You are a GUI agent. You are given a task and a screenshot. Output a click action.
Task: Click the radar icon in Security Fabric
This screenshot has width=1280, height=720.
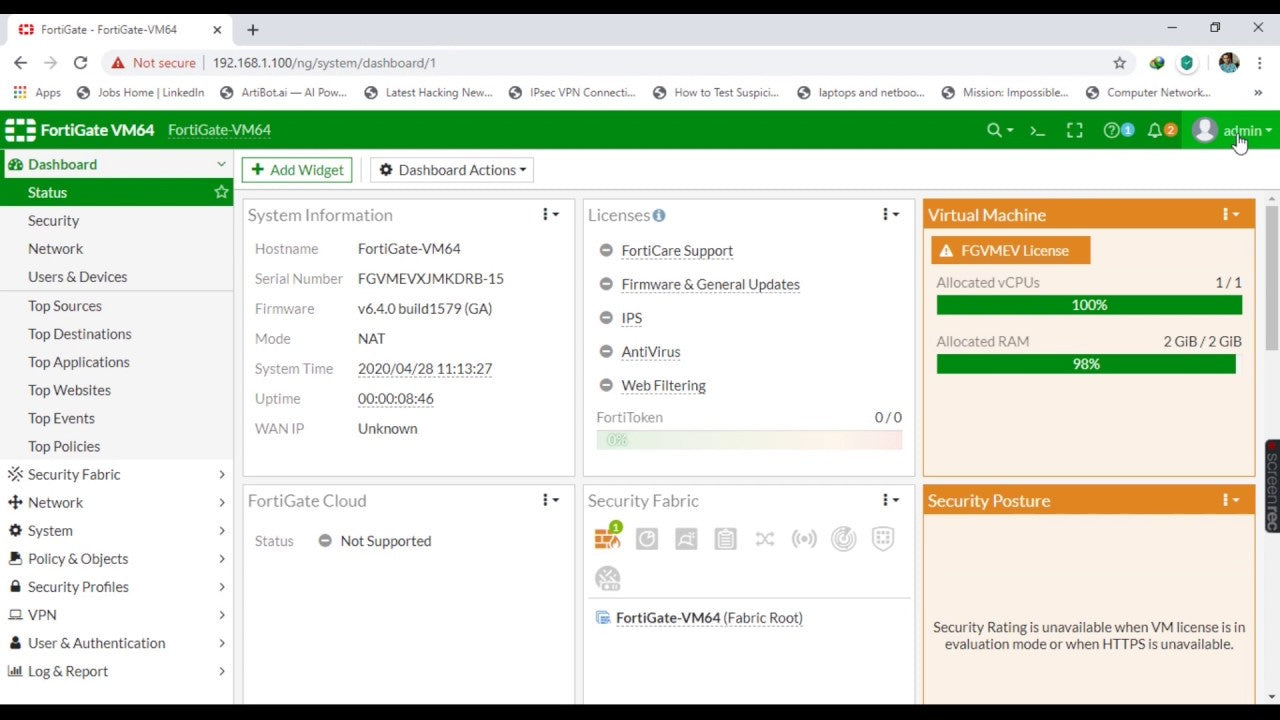844,539
